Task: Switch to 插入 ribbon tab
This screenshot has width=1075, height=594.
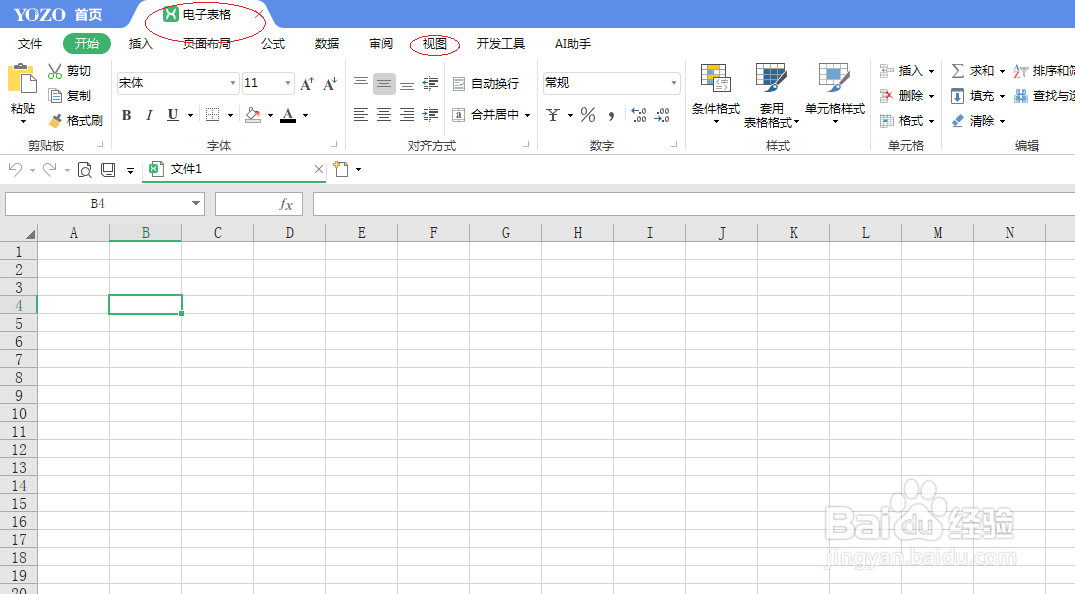Action: pyautogui.click(x=141, y=44)
